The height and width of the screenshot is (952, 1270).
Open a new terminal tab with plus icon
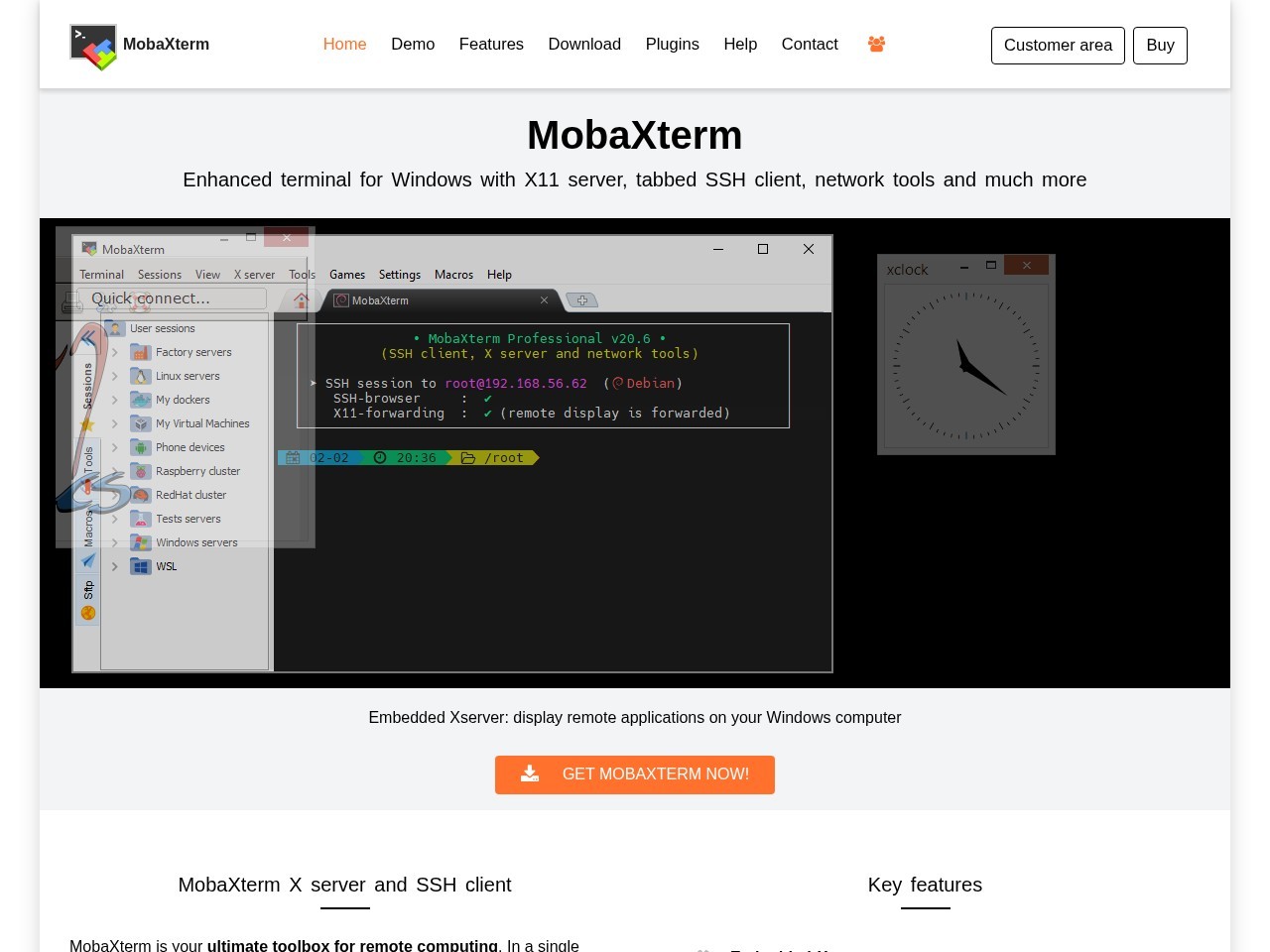(x=583, y=299)
